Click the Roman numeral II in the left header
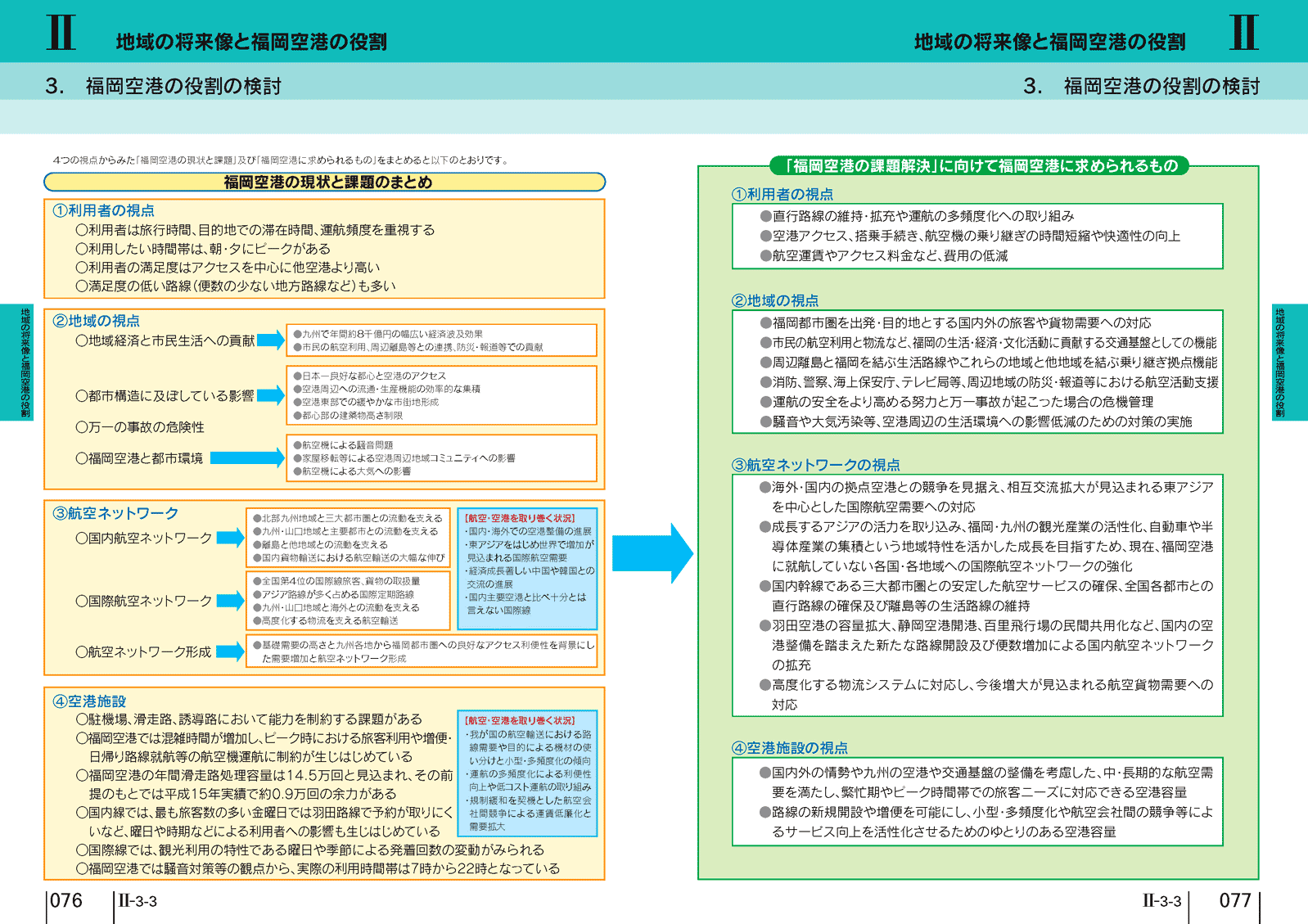The image size is (1308, 924). click(x=61, y=33)
